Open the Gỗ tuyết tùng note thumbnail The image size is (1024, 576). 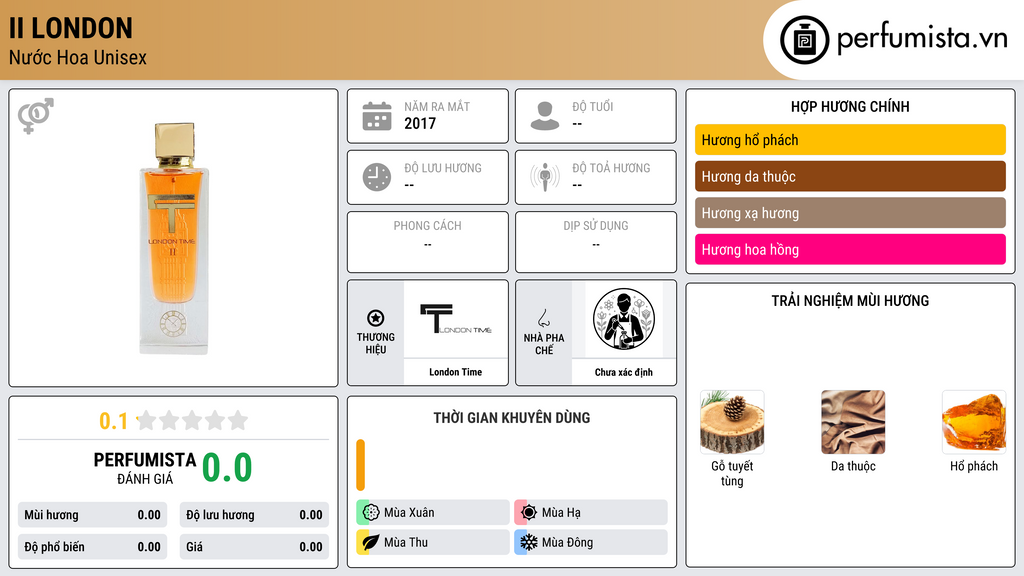732,422
